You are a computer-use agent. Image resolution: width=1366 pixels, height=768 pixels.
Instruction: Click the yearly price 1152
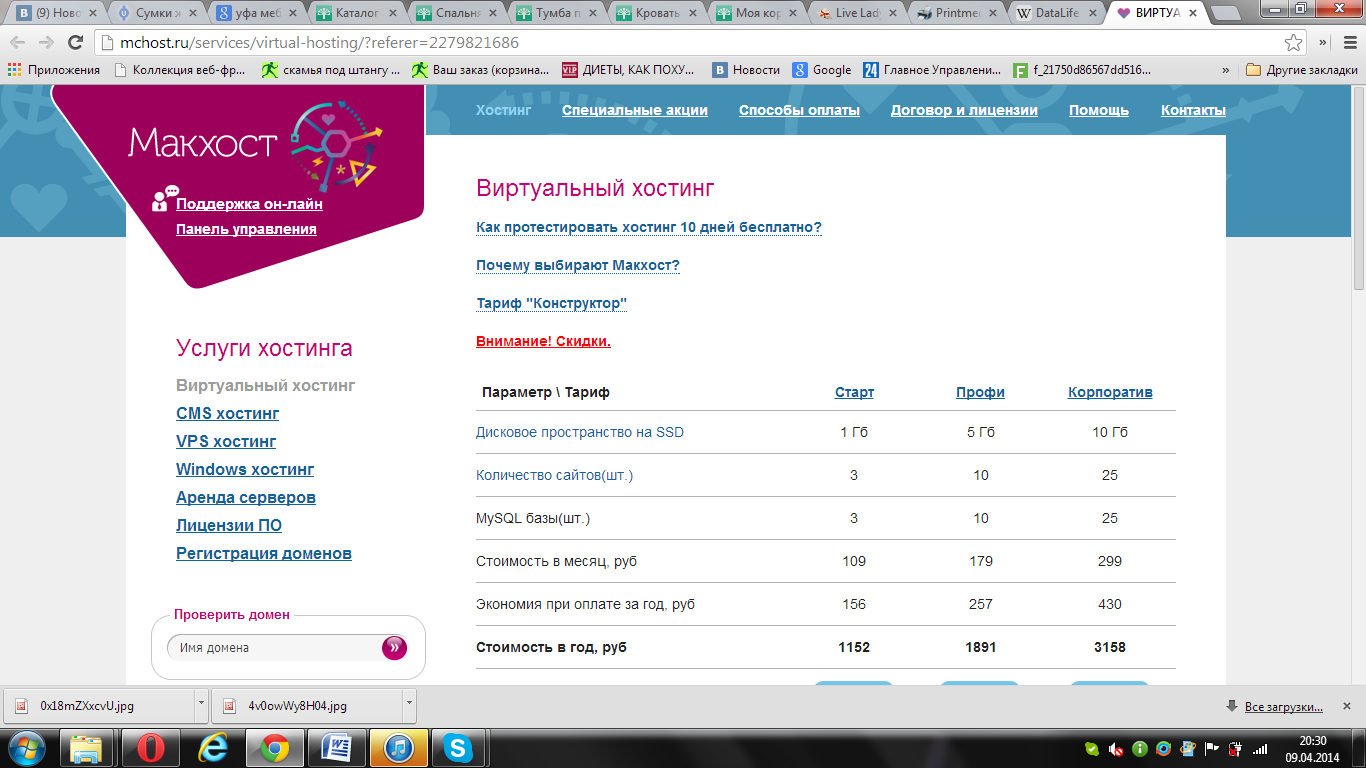854,647
